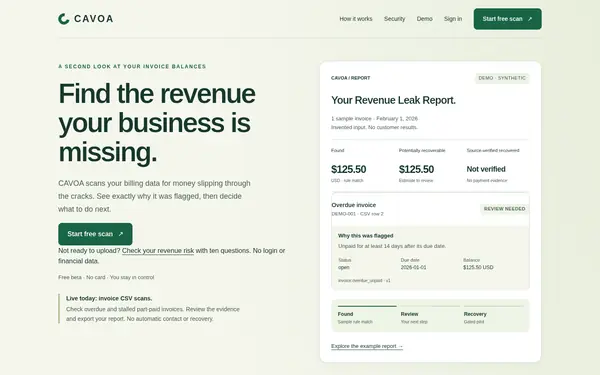Click the A SECOND LOOK AT YOUR INVOICE BALANCES tagline

[132, 67]
